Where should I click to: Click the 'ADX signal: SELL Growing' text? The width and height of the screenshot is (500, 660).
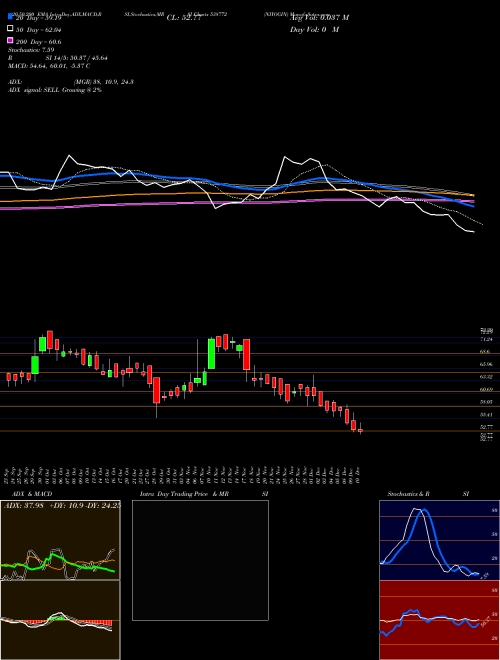(55, 90)
